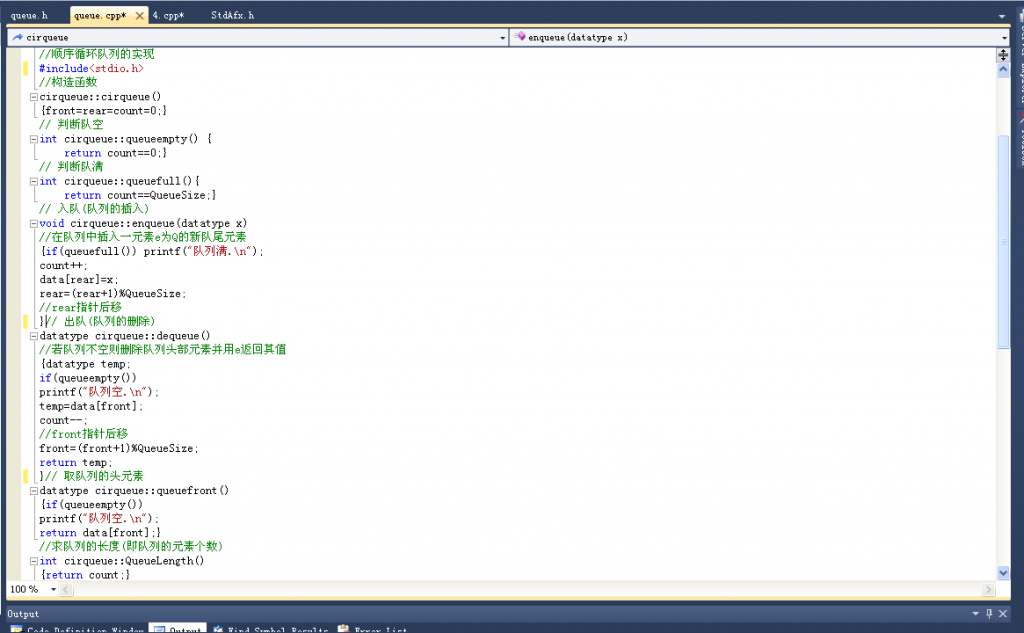The width and height of the screenshot is (1024, 633).
Task: Collapse the QueueLength() function block
Action: click(x=33, y=561)
